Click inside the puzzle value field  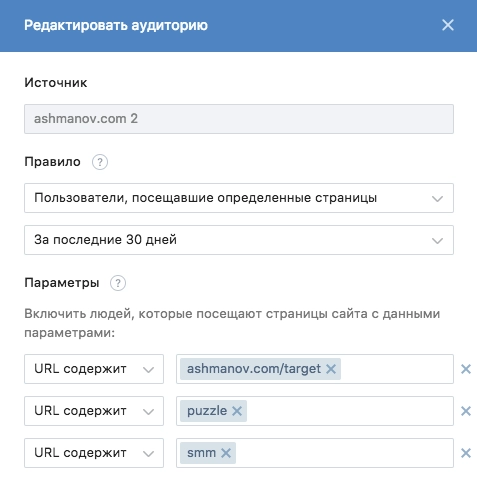tap(350, 411)
